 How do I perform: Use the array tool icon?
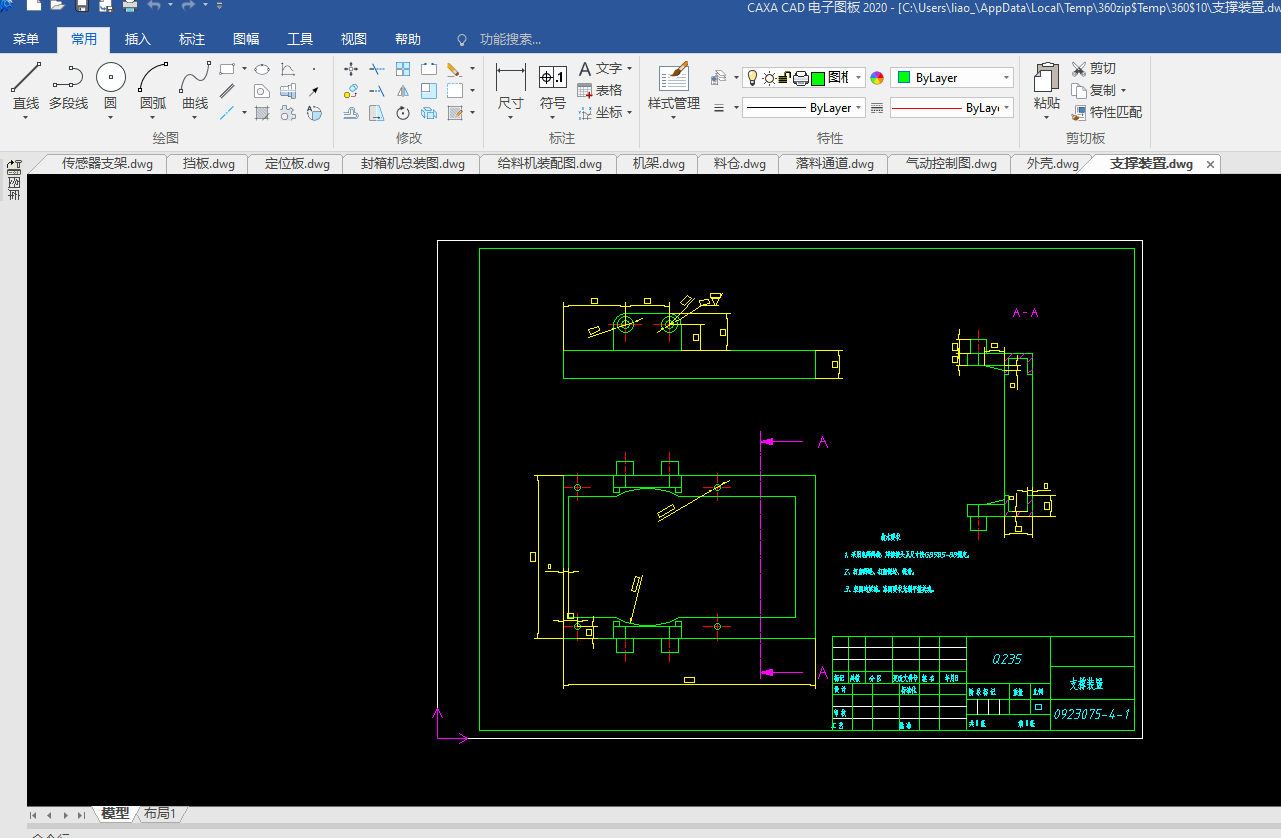point(403,69)
